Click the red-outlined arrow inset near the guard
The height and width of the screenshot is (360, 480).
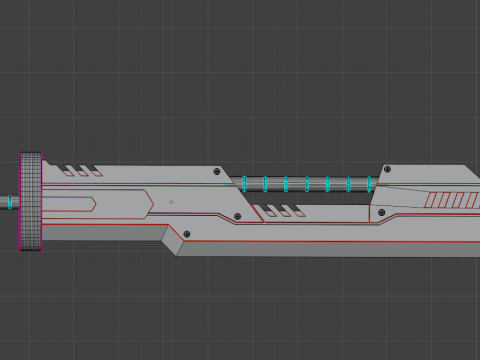(x=69, y=204)
